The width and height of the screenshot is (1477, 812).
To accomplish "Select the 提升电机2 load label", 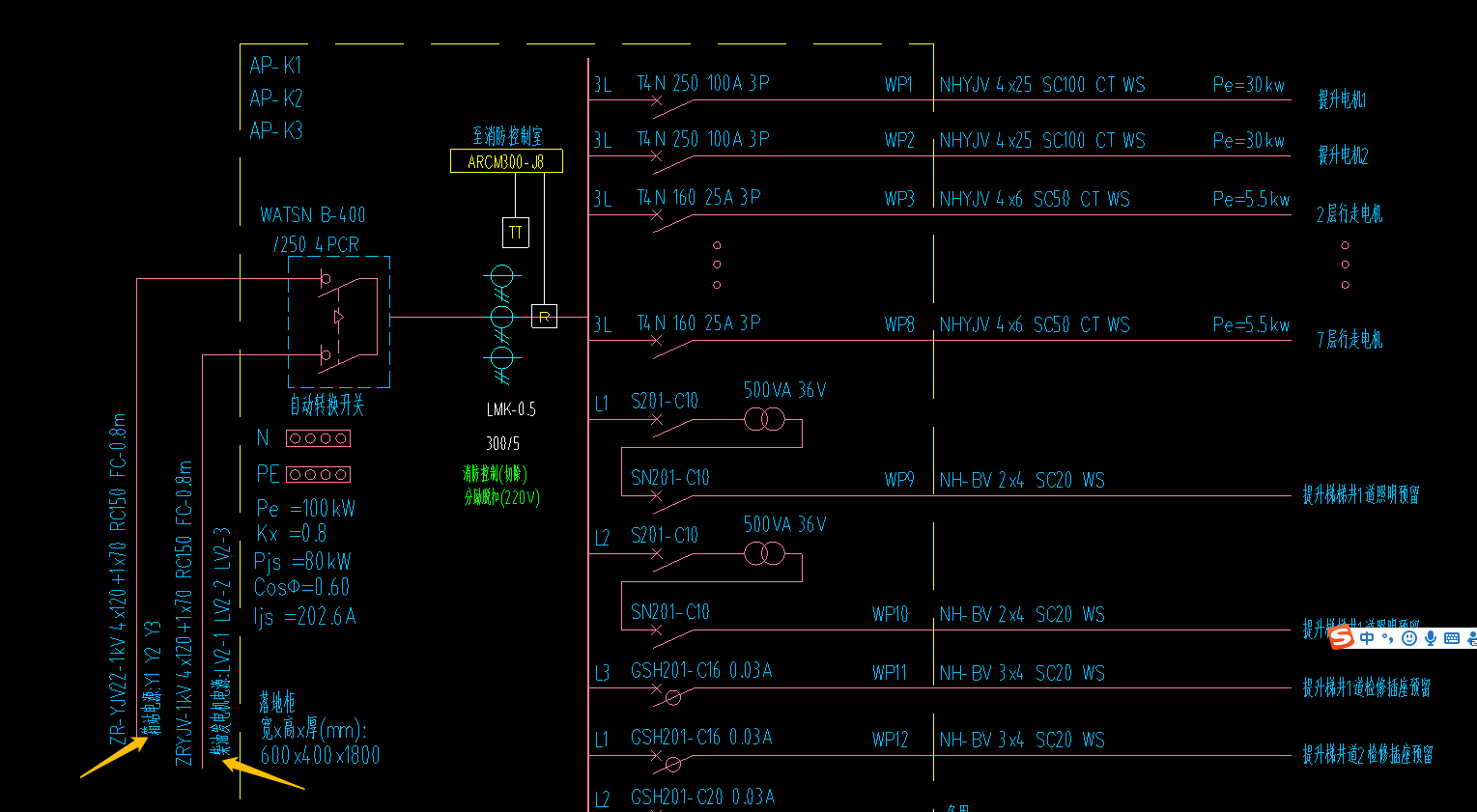I will pos(1343,154).
